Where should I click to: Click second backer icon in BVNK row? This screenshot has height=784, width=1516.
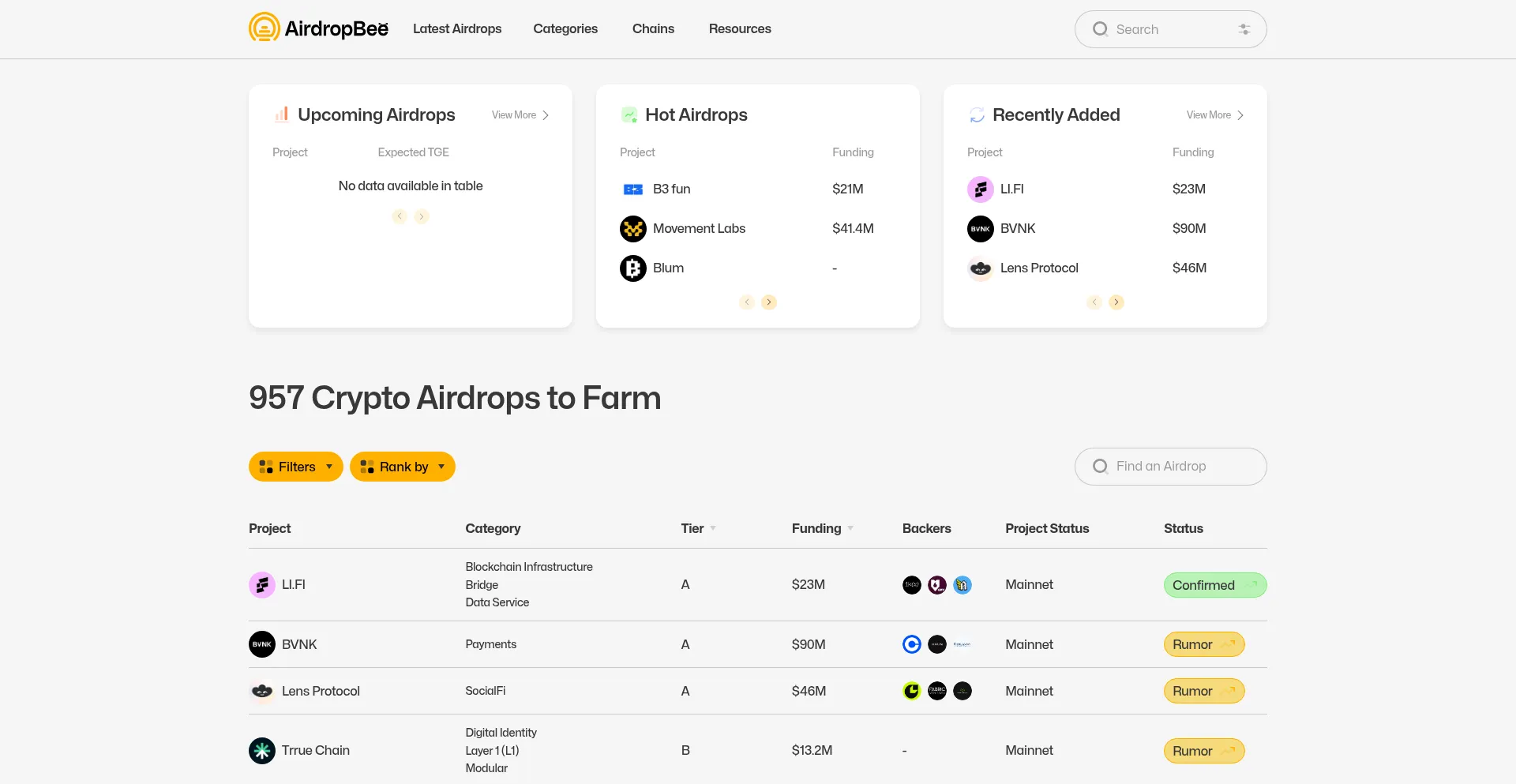(x=937, y=644)
